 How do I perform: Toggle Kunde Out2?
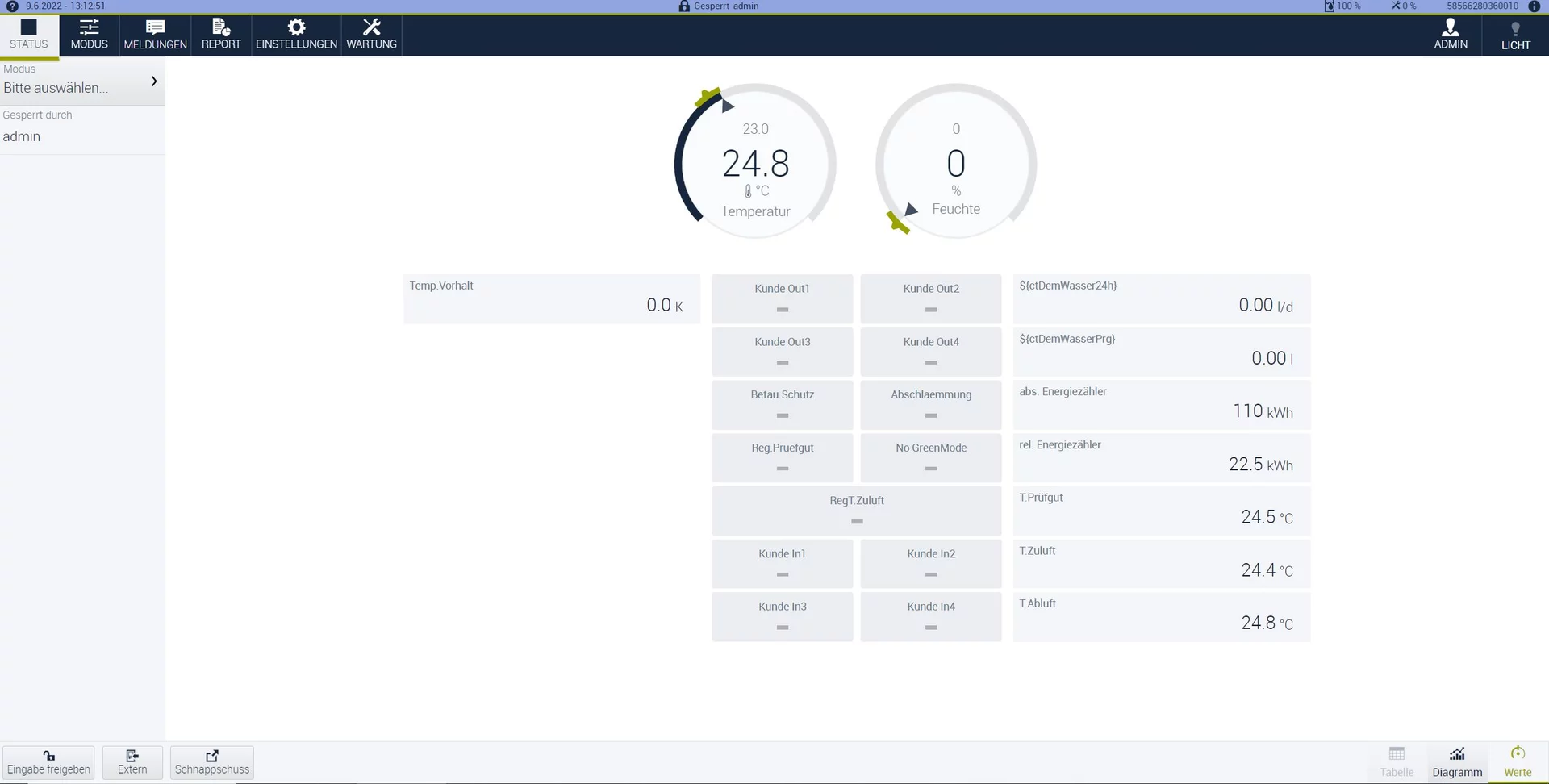[931, 298]
